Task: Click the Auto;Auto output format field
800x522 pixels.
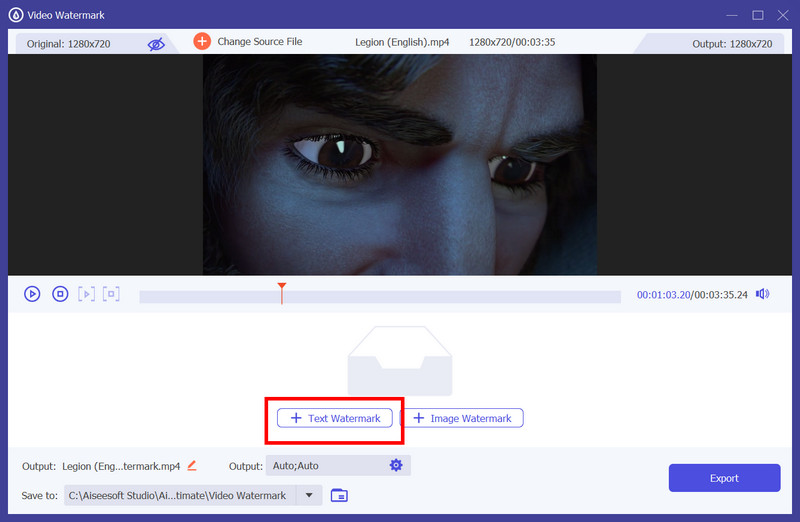Action: (x=325, y=465)
